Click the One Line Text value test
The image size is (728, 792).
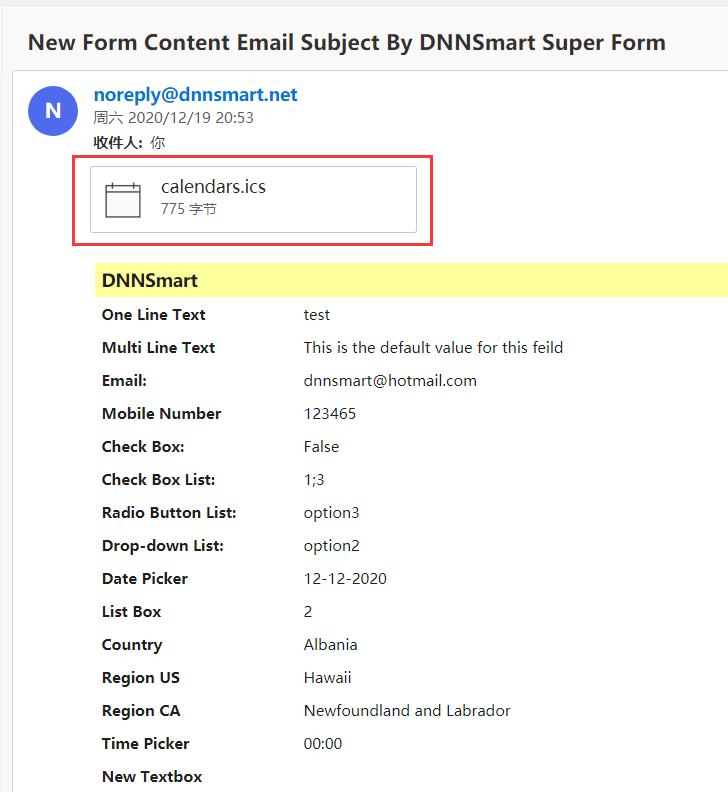pyautogui.click(x=317, y=315)
